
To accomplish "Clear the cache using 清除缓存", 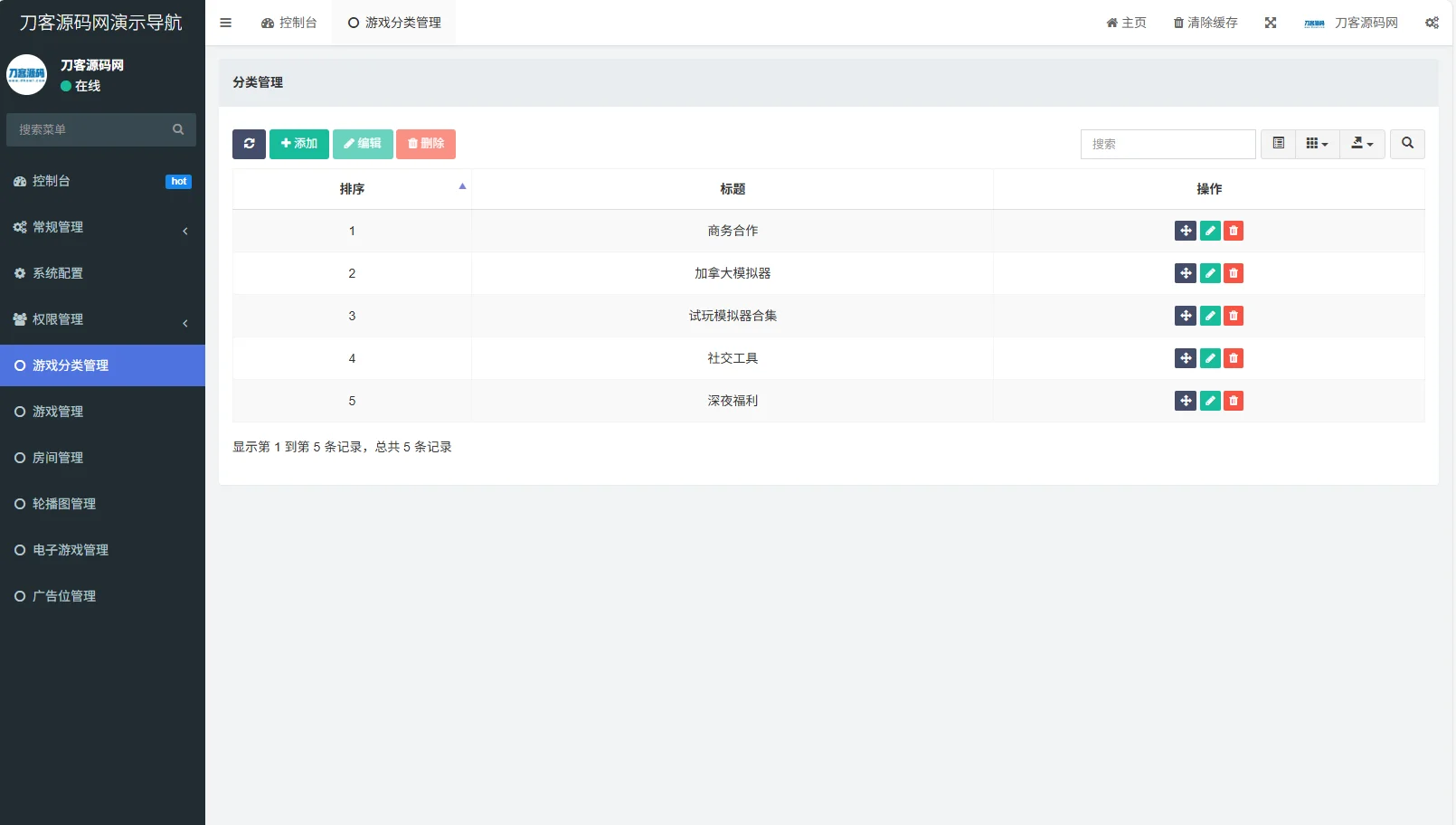I will click(1205, 23).
